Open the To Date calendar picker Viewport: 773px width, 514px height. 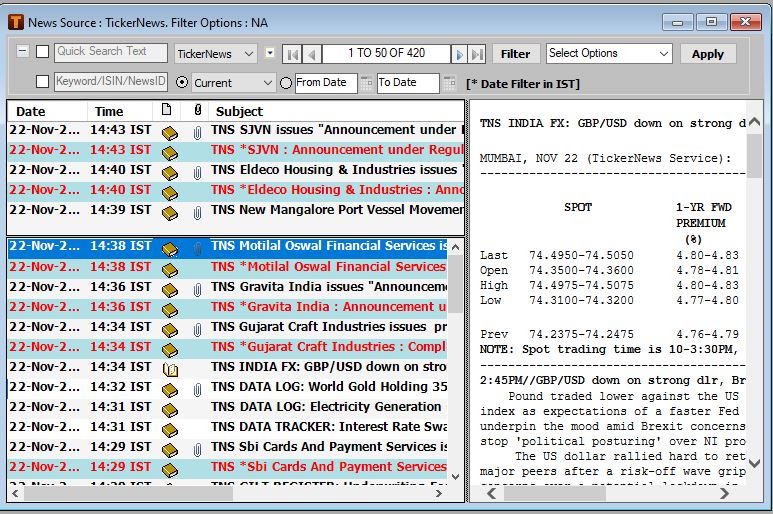coord(449,83)
